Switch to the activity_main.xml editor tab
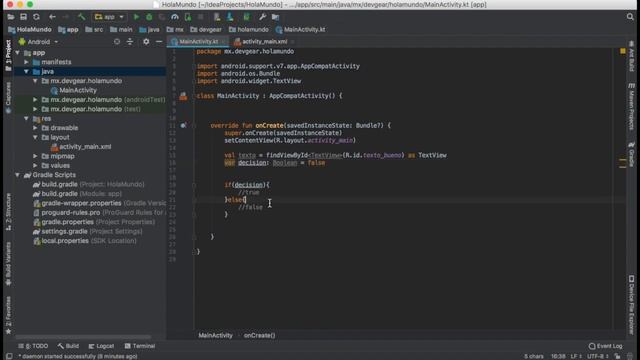640x360 pixels. tap(261, 42)
